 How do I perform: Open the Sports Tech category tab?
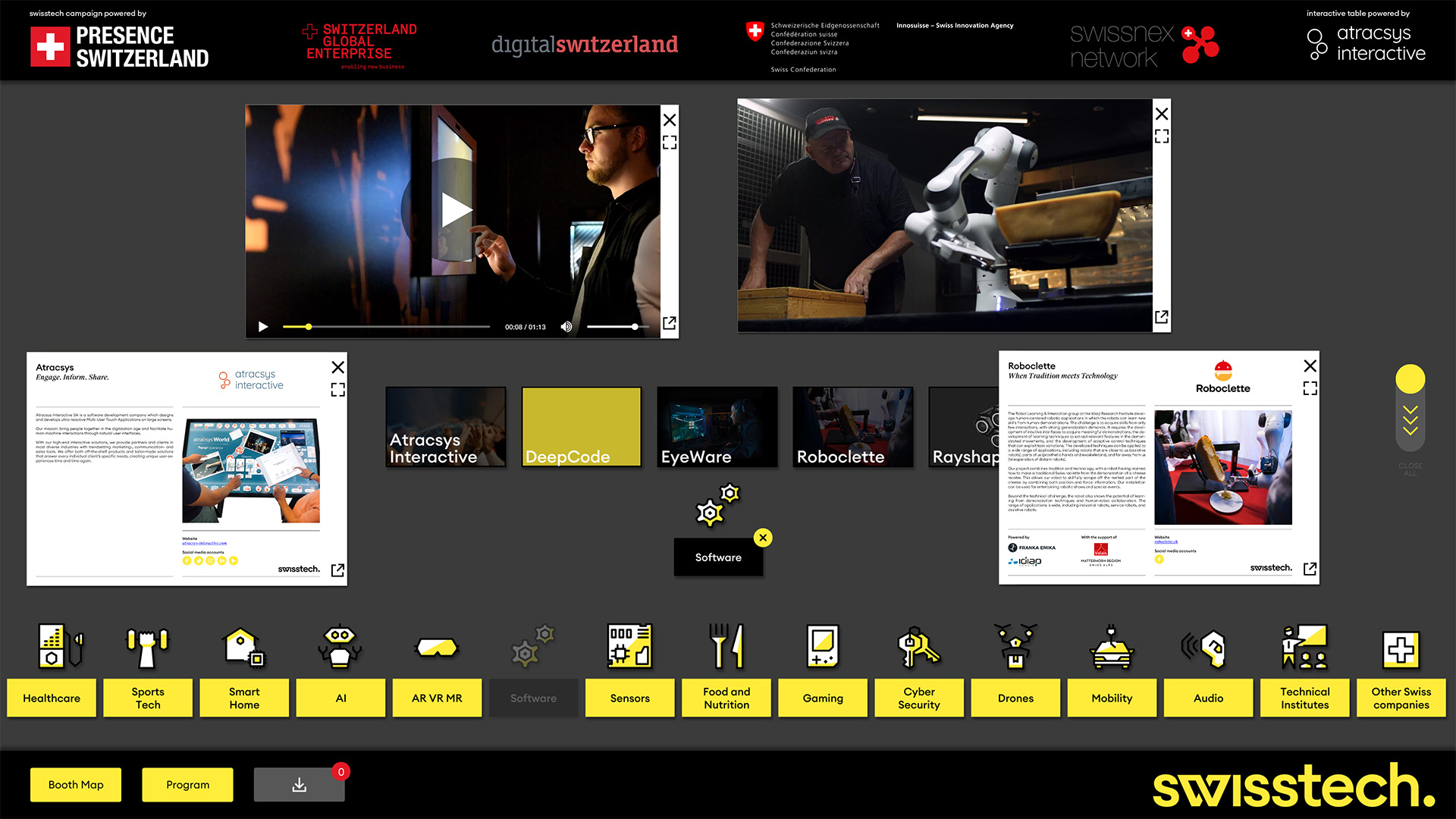pyautogui.click(x=148, y=698)
